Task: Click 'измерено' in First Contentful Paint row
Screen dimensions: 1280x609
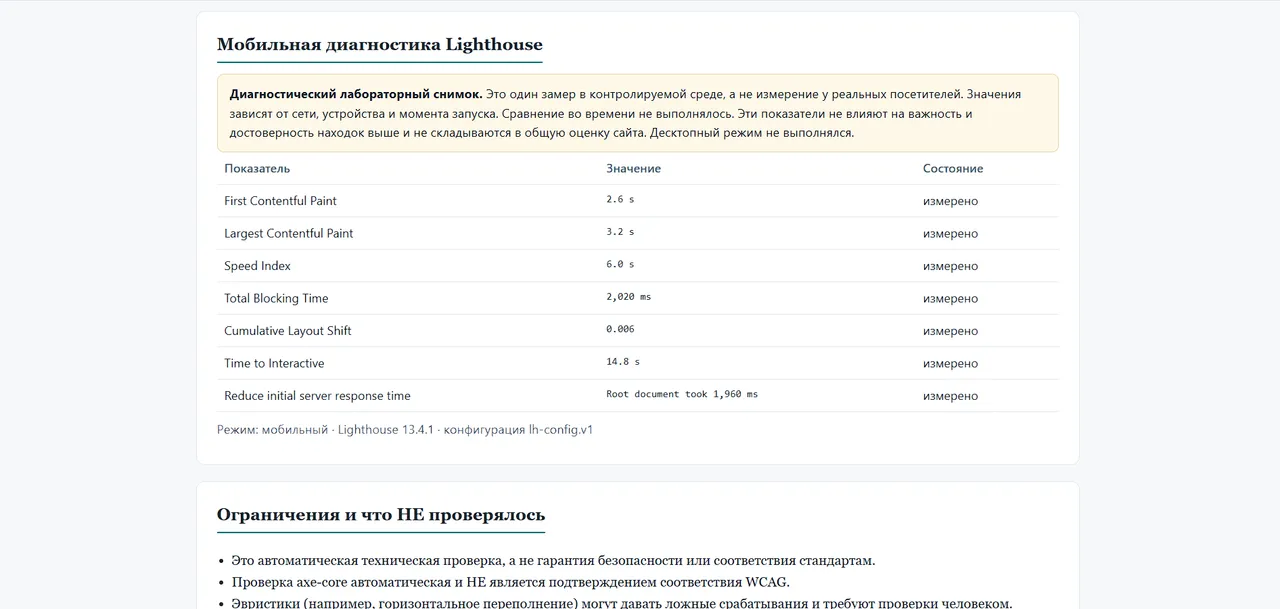Action: coord(950,201)
